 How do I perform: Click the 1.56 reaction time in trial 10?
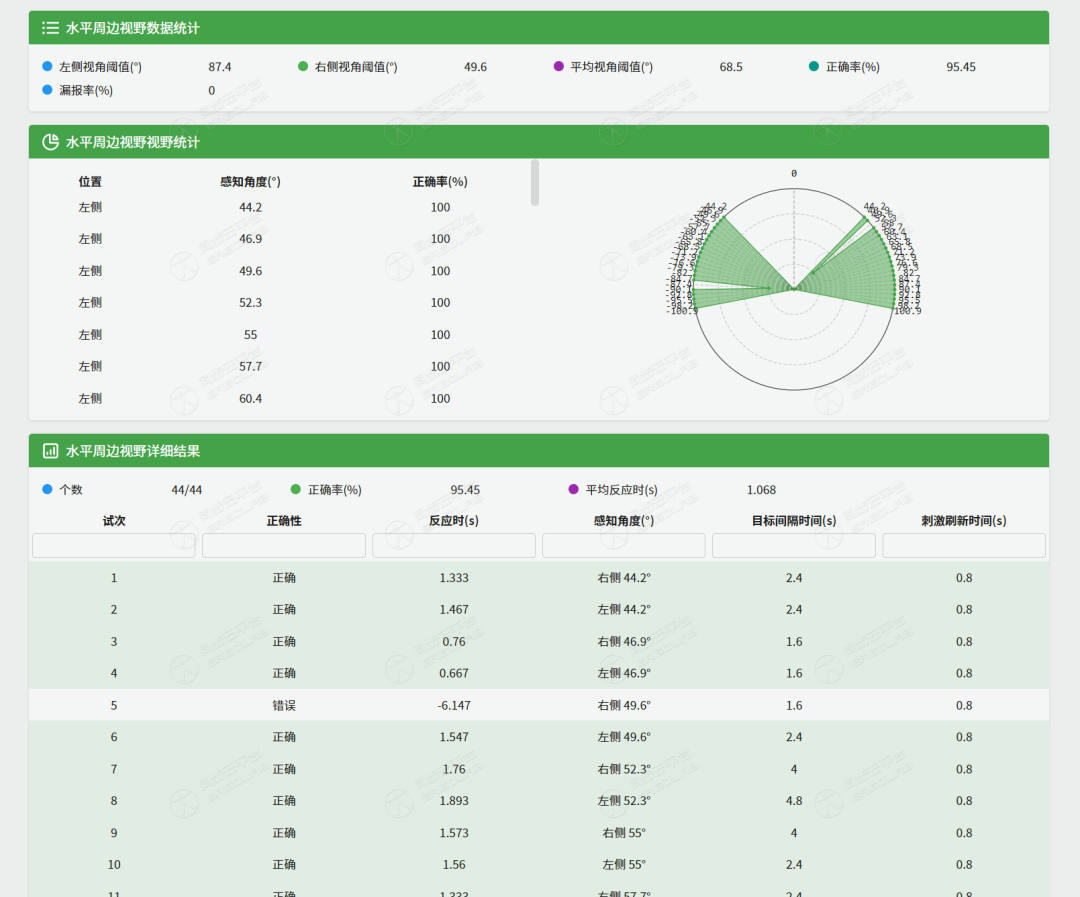tap(454, 865)
